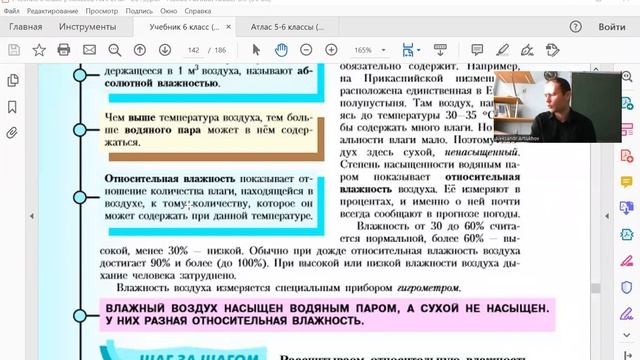Image resolution: width=640 pixels, height=360 pixels.
Task: Open page thumbnails panel
Action: click(x=13, y=80)
